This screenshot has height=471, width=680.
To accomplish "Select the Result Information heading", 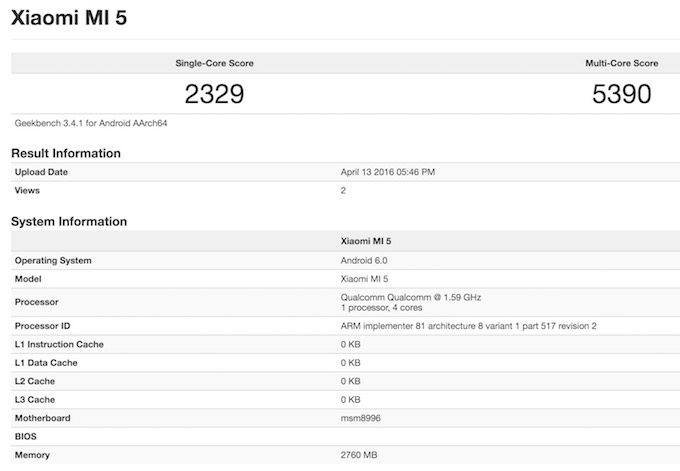I will (x=66, y=153).
